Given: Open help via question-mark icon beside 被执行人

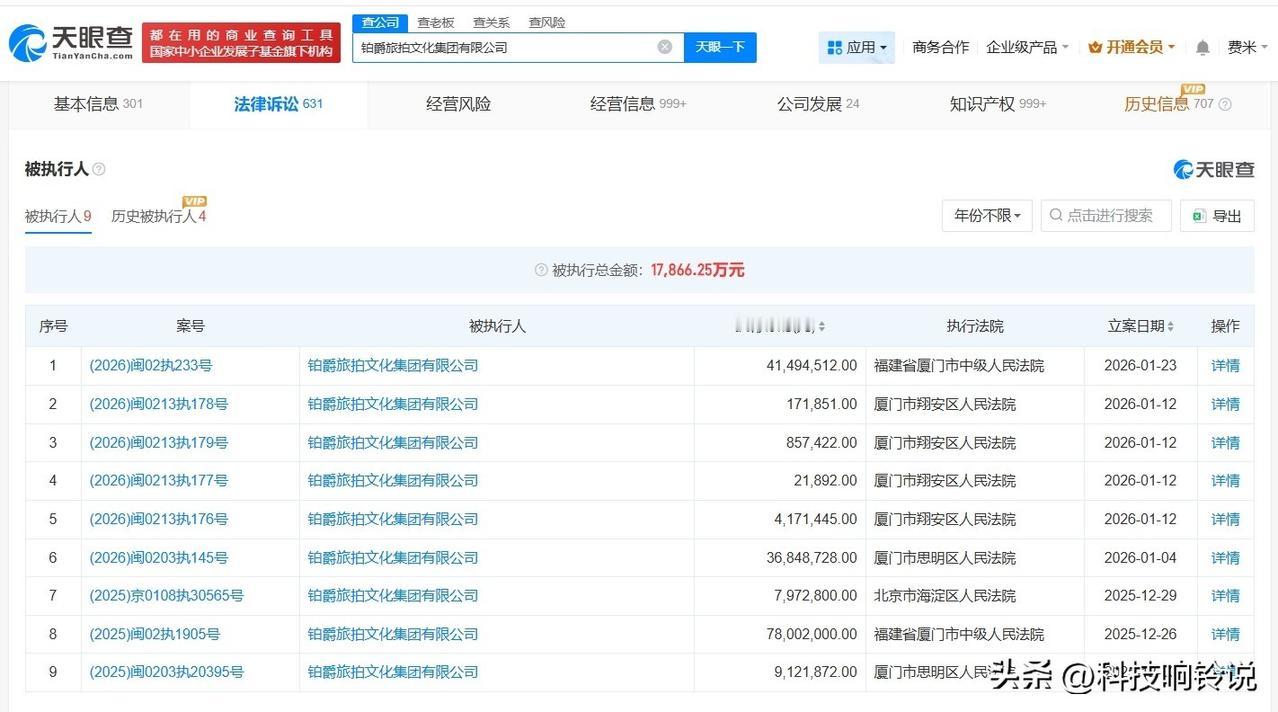Looking at the screenshot, I should click(97, 169).
